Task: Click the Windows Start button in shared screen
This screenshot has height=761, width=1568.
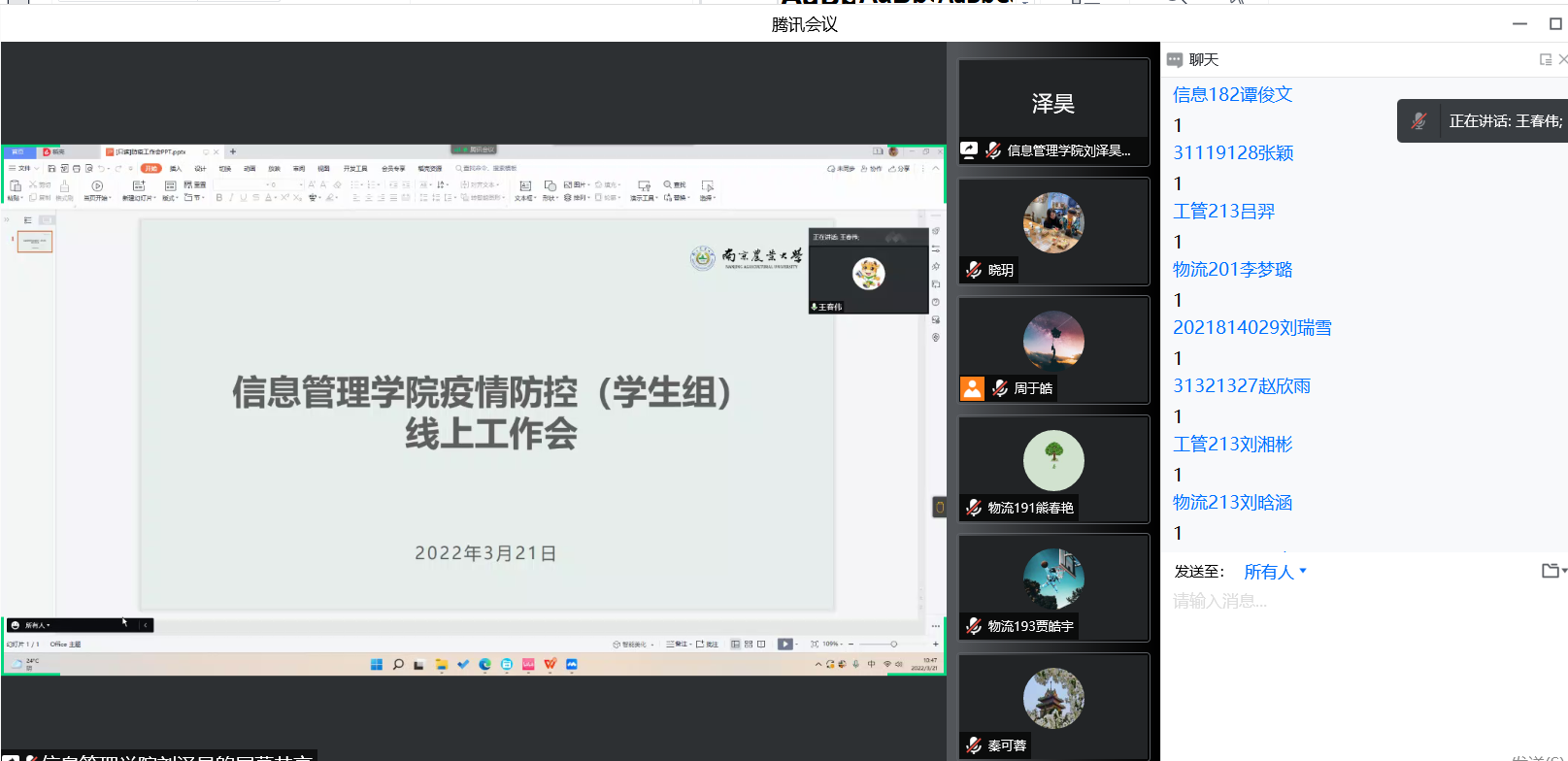Action: point(377,665)
